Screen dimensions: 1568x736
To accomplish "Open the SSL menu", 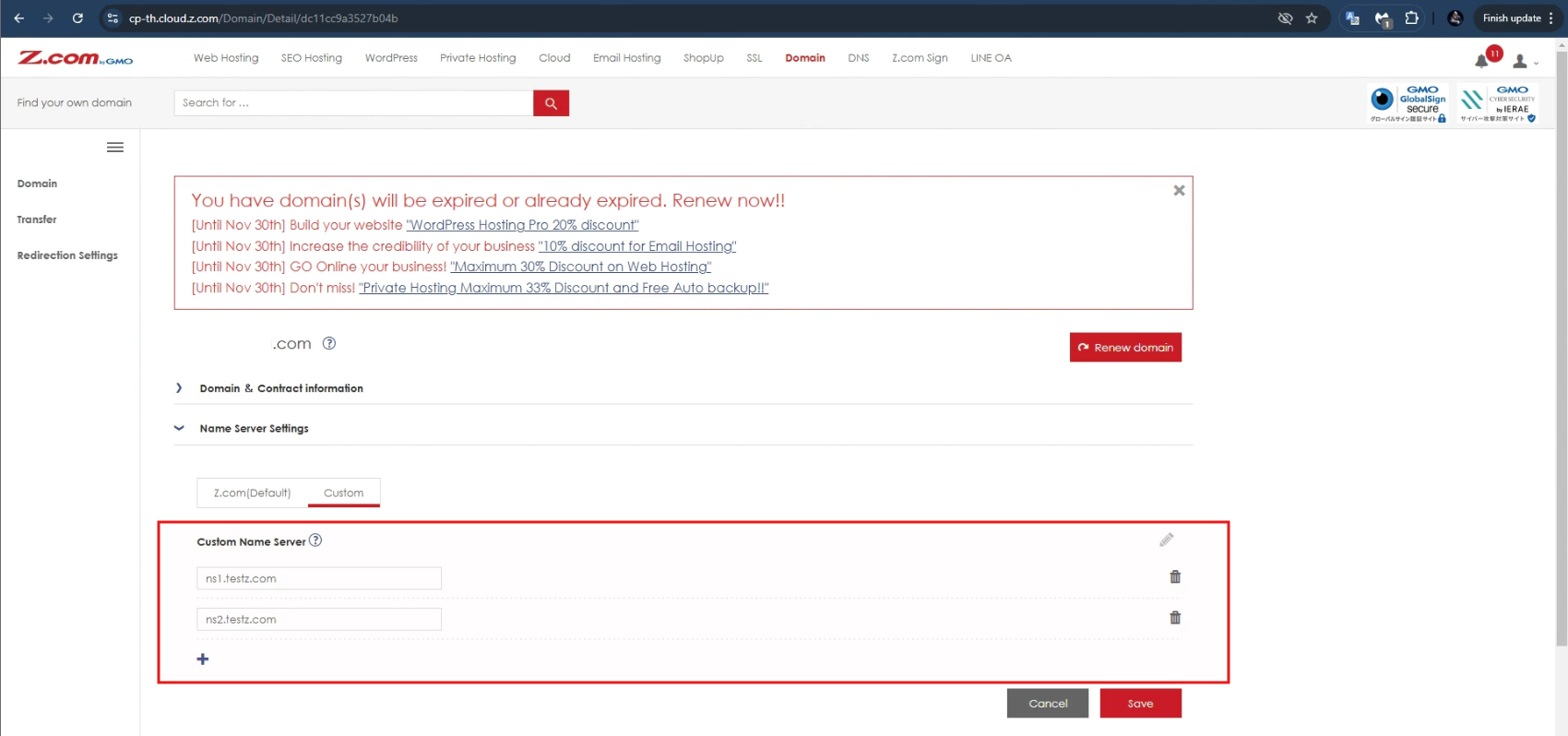I will [754, 58].
